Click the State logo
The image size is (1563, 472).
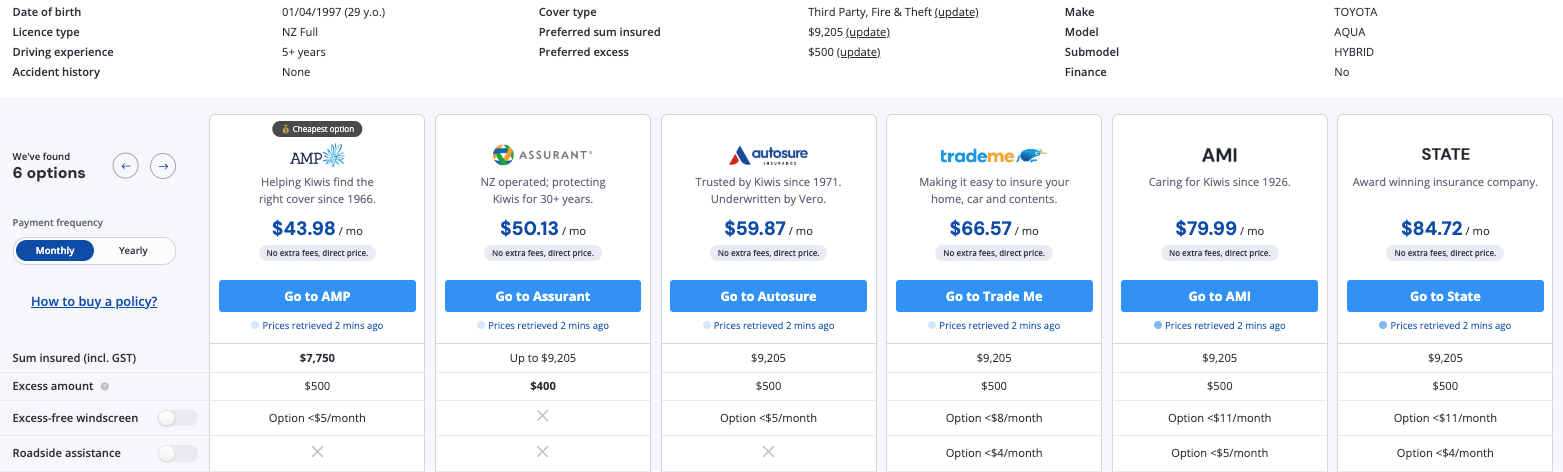click(1445, 155)
